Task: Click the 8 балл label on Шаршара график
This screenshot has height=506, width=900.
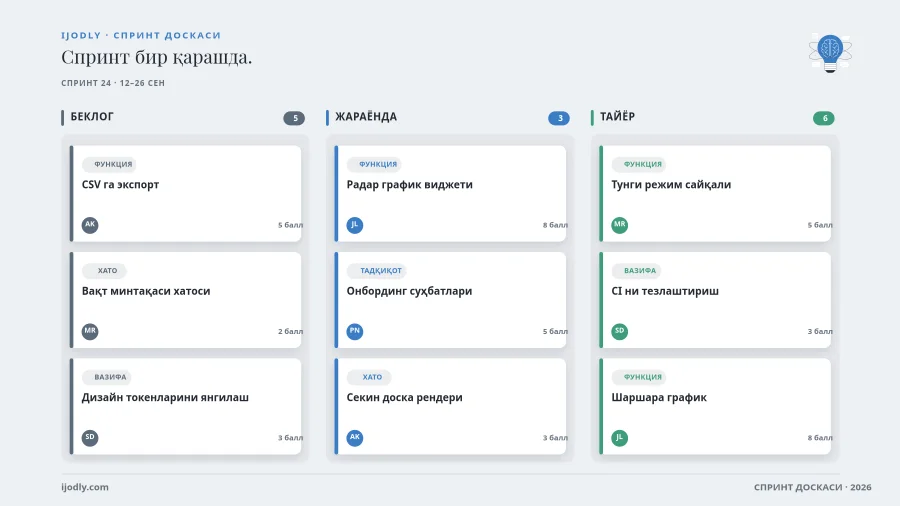Action: click(x=820, y=438)
